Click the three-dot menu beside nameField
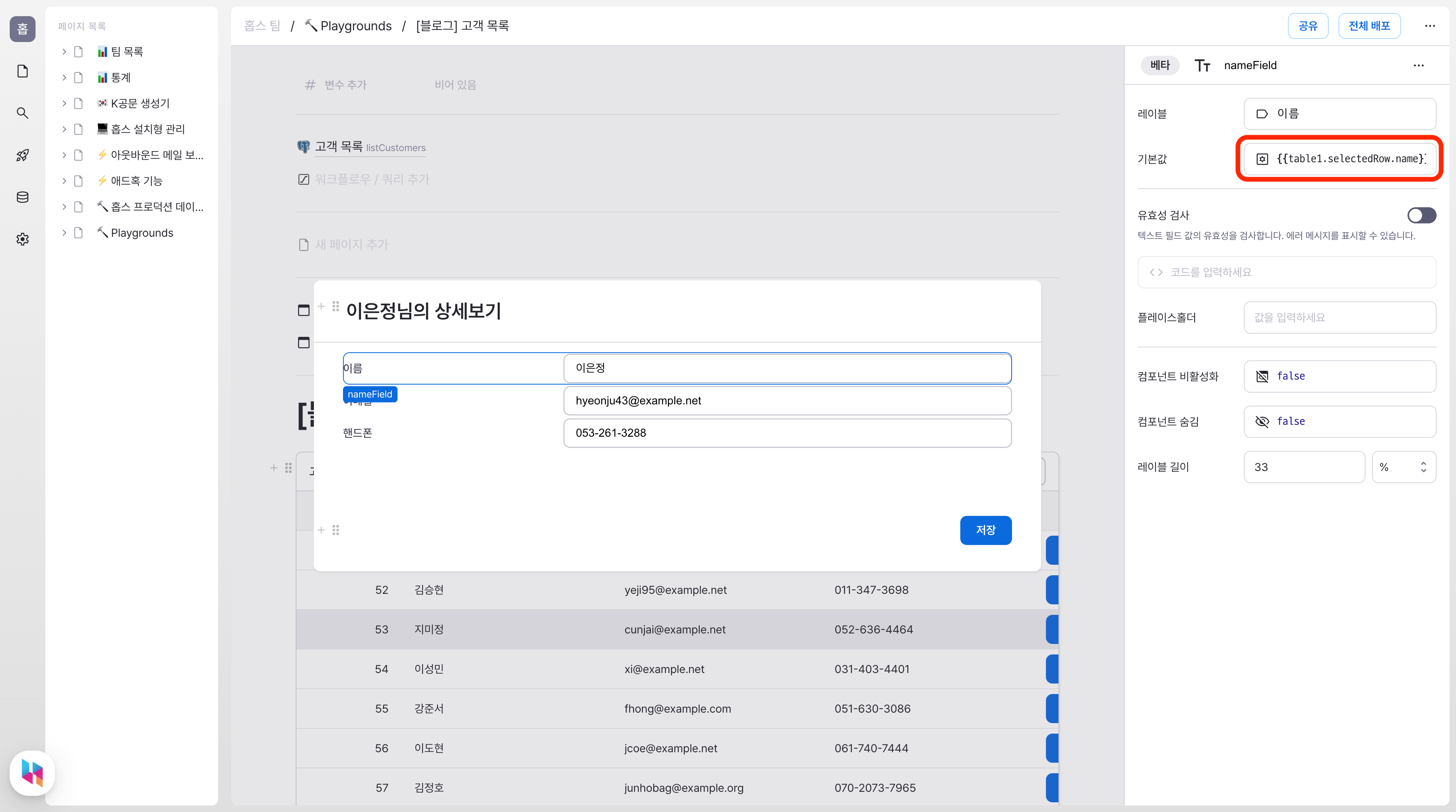This screenshot has height=812, width=1456. 1418,65
